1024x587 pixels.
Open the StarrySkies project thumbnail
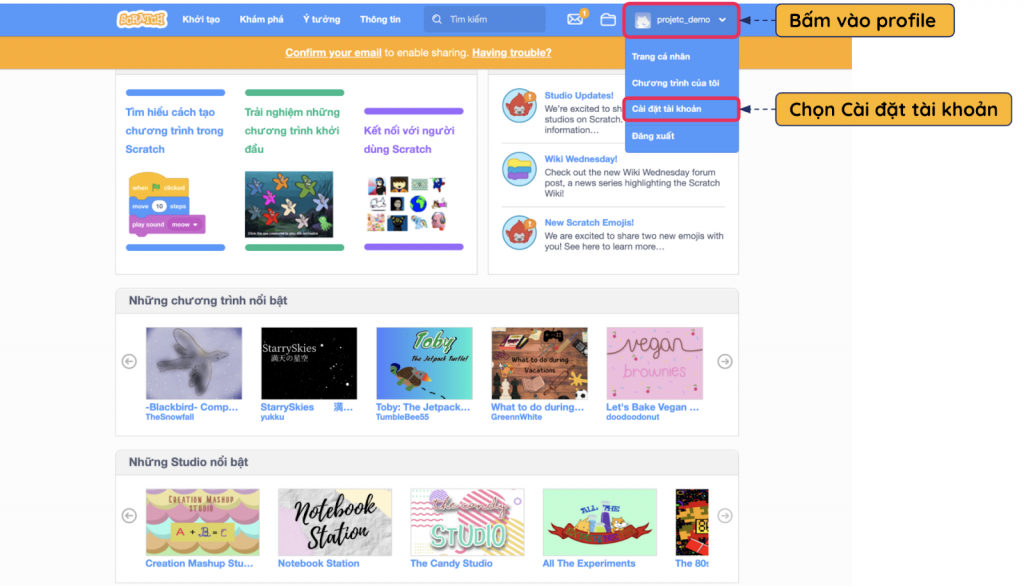(309, 363)
